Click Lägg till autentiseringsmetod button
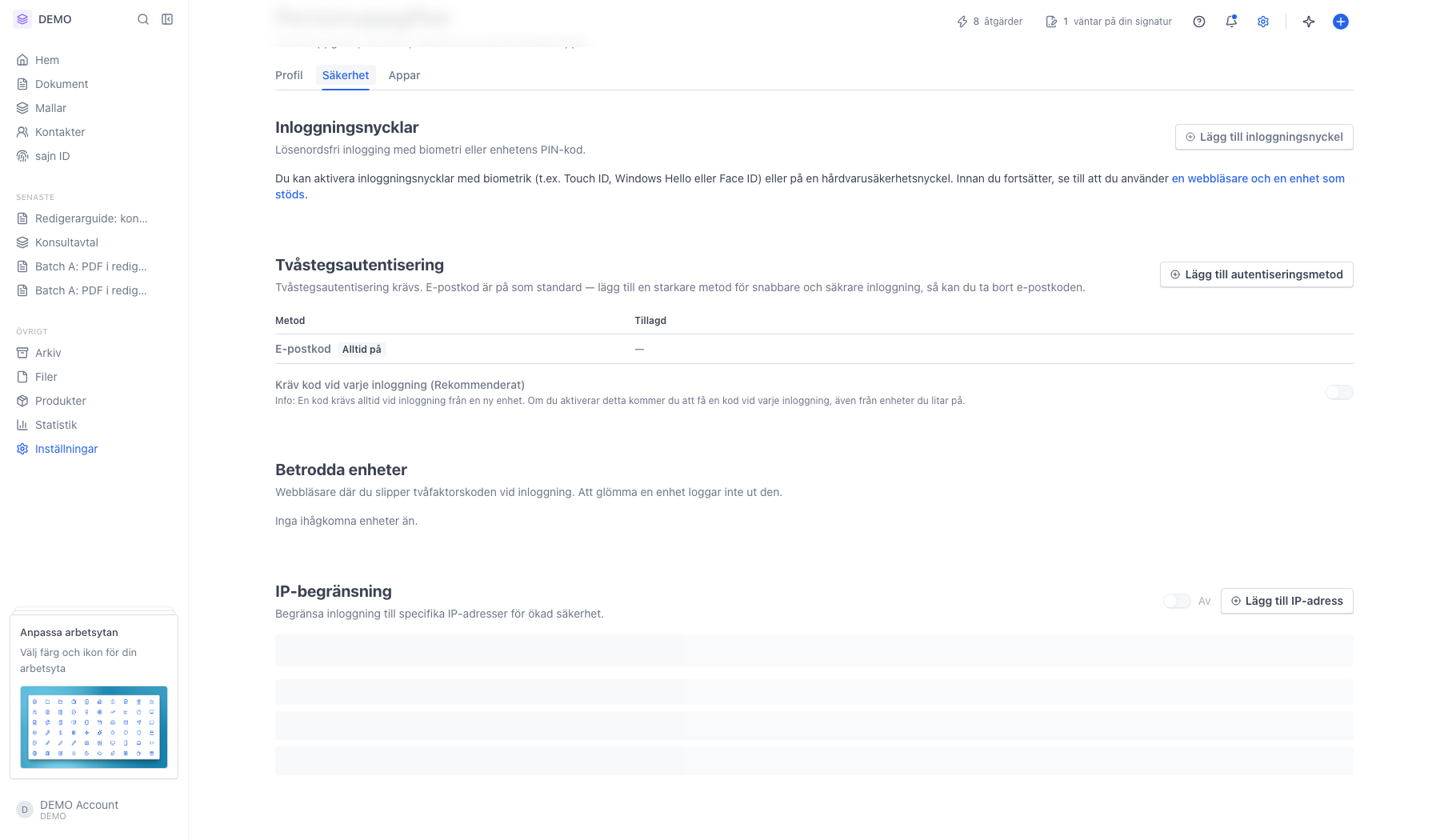The image size is (1440, 840). 1257,274
